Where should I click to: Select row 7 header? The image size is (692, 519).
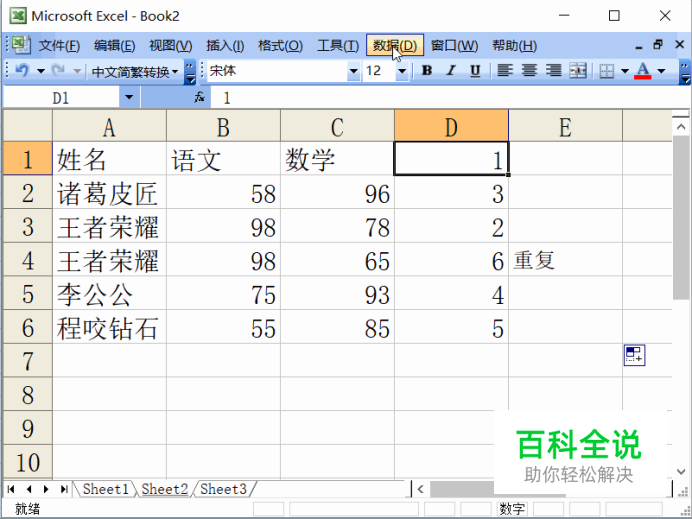point(28,361)
